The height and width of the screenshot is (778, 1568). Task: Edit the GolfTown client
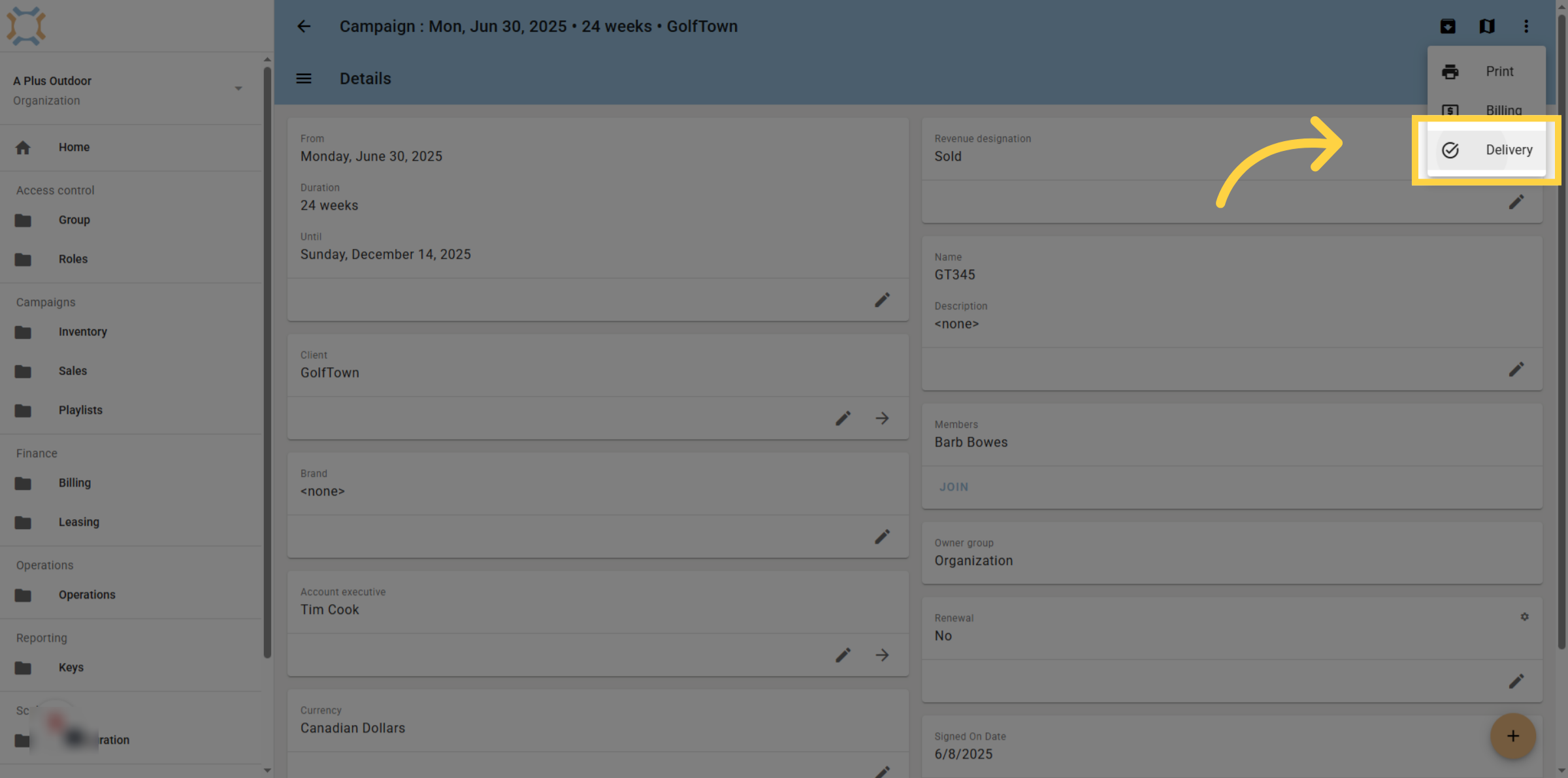843,418
